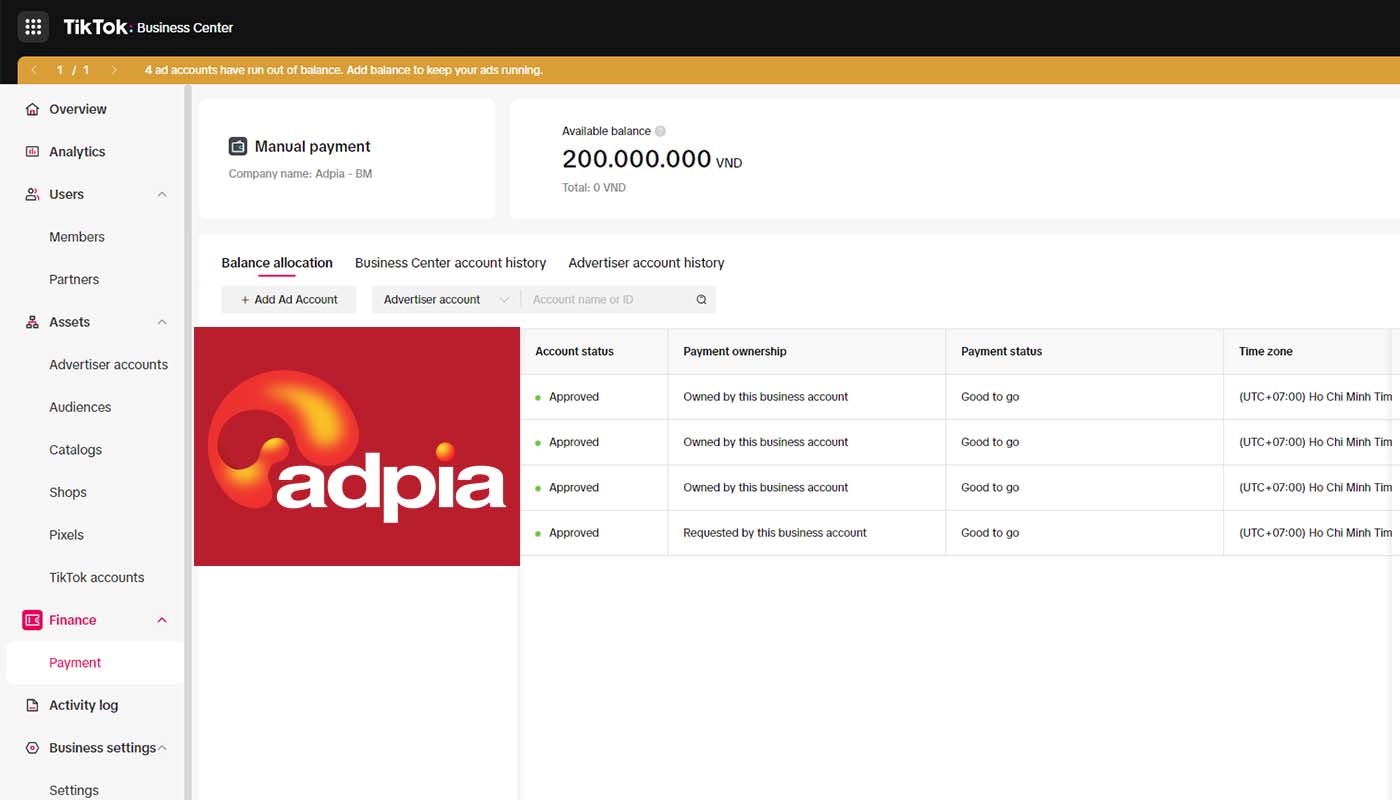The height and width of the screenshot is (800, 1400).
Task: Click the 1 / 1 banner page indicator
Action: [x=73, y=70]
